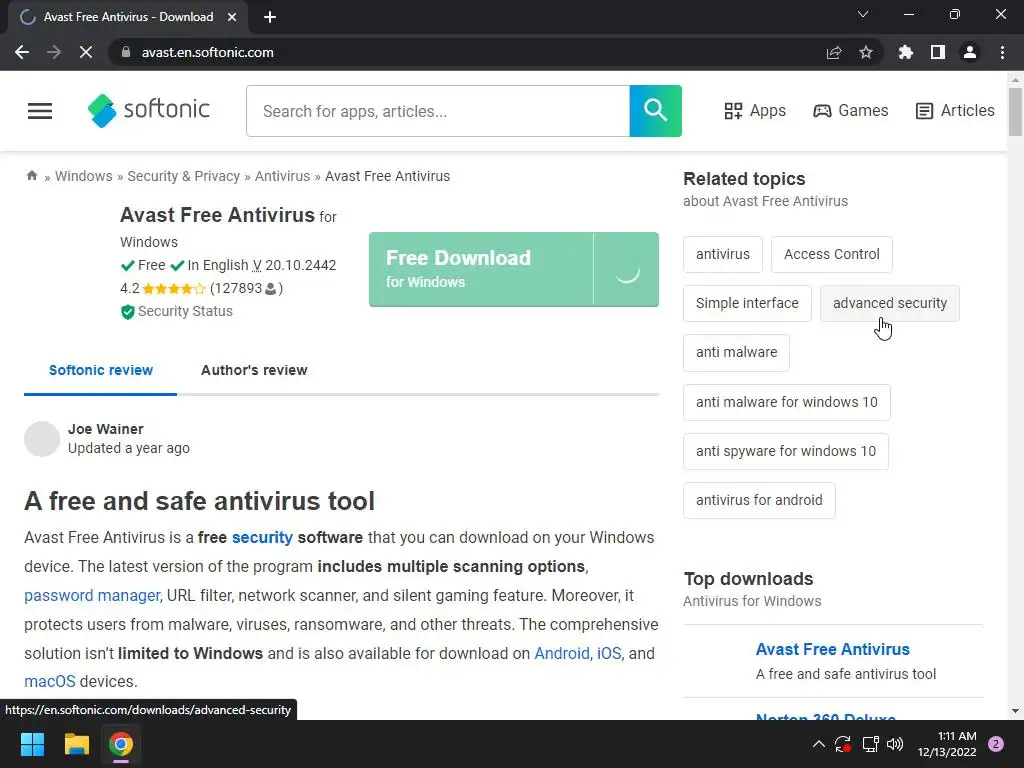Open the Games menu item
The height and width of the screenshot is (768, 1024).
pos(850,110)
